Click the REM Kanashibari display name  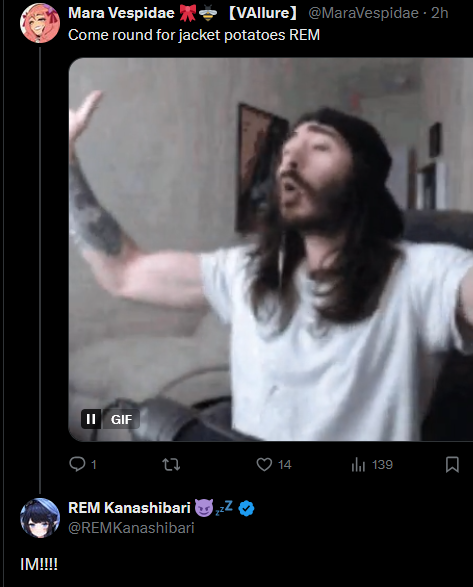(129, 508)
